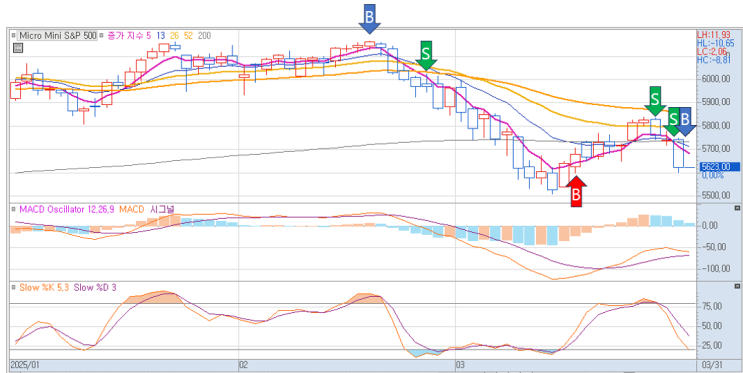Select the 종가 지수 5 moving average legend
Image resolution: width=743 pixels, height=373 pixels.
130,36
